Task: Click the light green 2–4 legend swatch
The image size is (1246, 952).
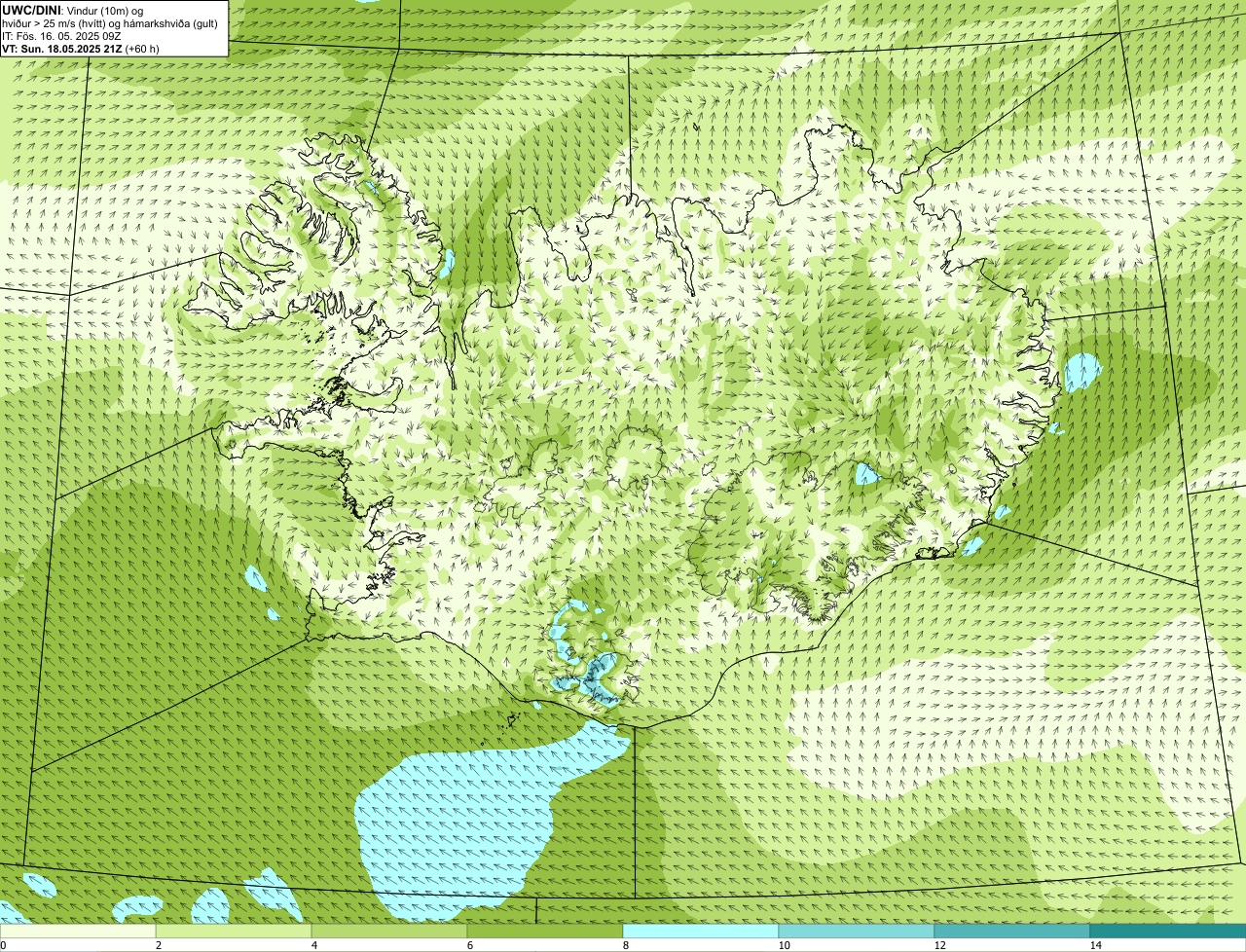Action: 234,931
